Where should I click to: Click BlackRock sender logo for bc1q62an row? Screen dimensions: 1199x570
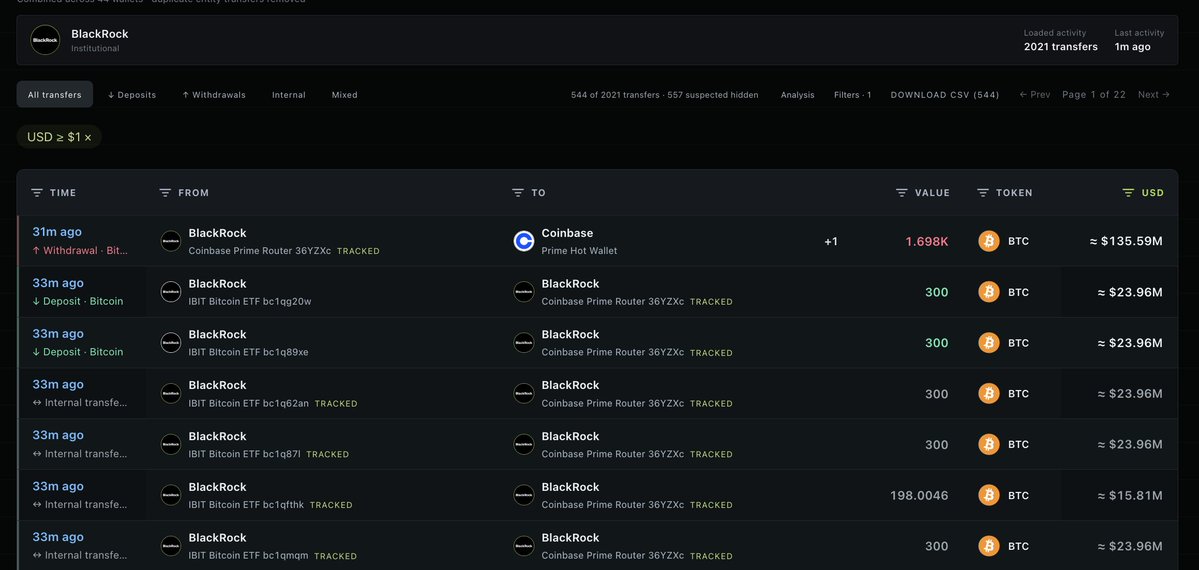[171, 393]
